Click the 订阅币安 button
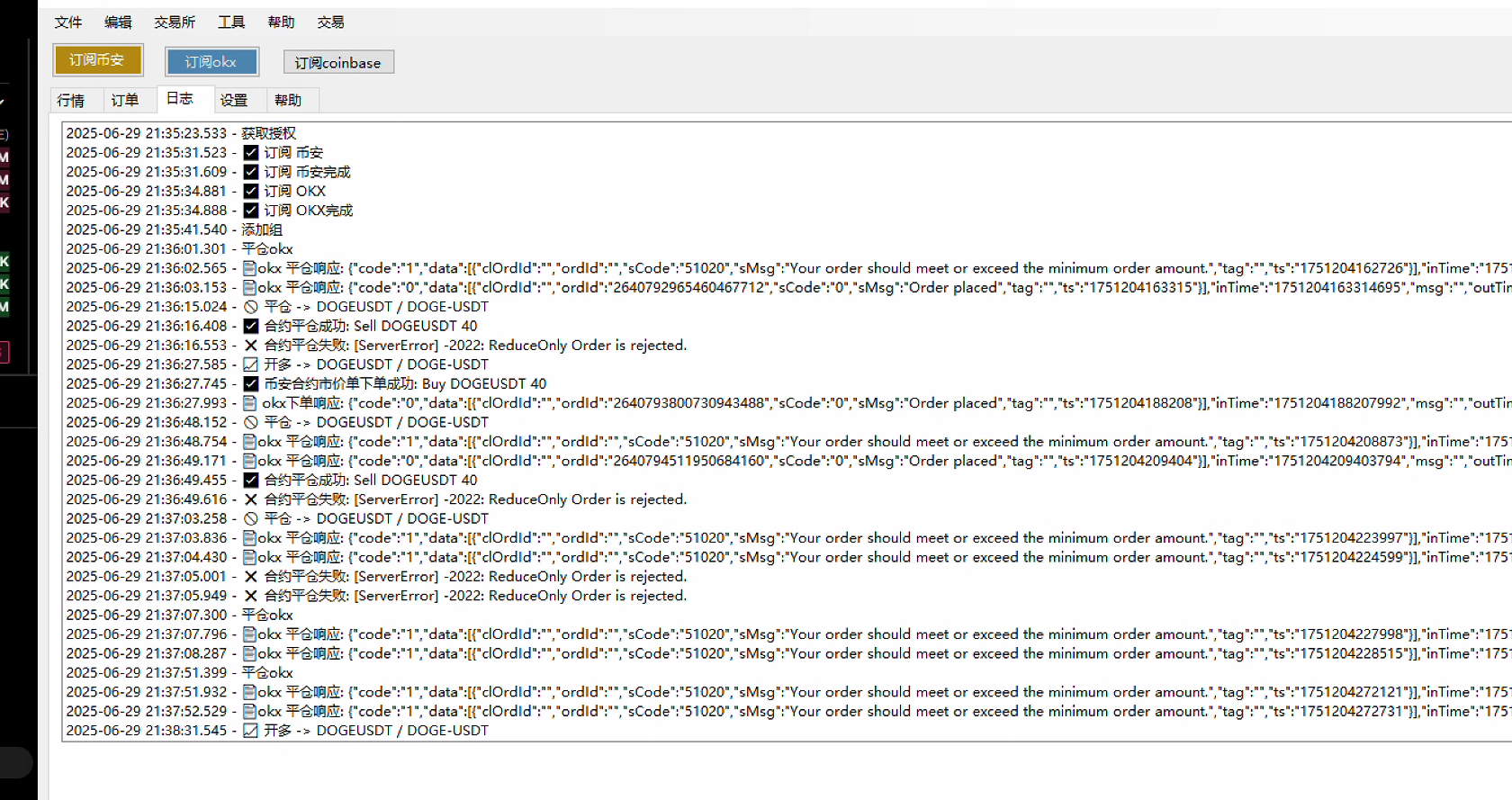 (x=97, y=59)
